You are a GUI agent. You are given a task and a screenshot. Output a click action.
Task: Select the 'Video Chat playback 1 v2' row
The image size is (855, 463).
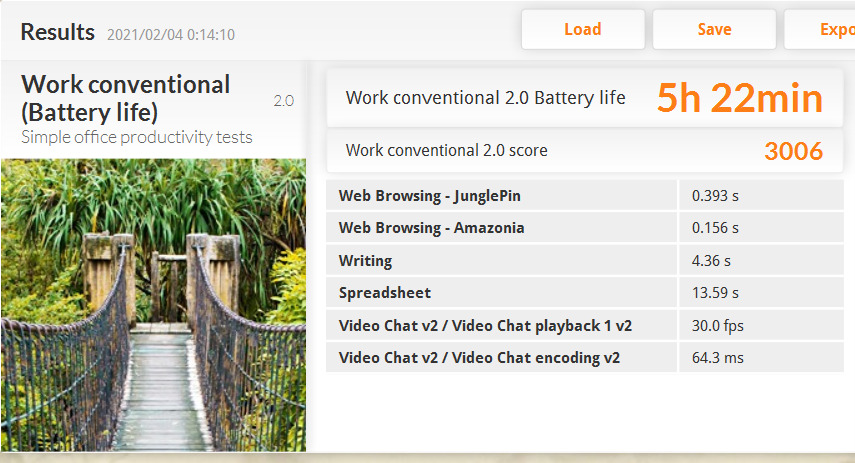pyautogui.click(x=585, y=325)
